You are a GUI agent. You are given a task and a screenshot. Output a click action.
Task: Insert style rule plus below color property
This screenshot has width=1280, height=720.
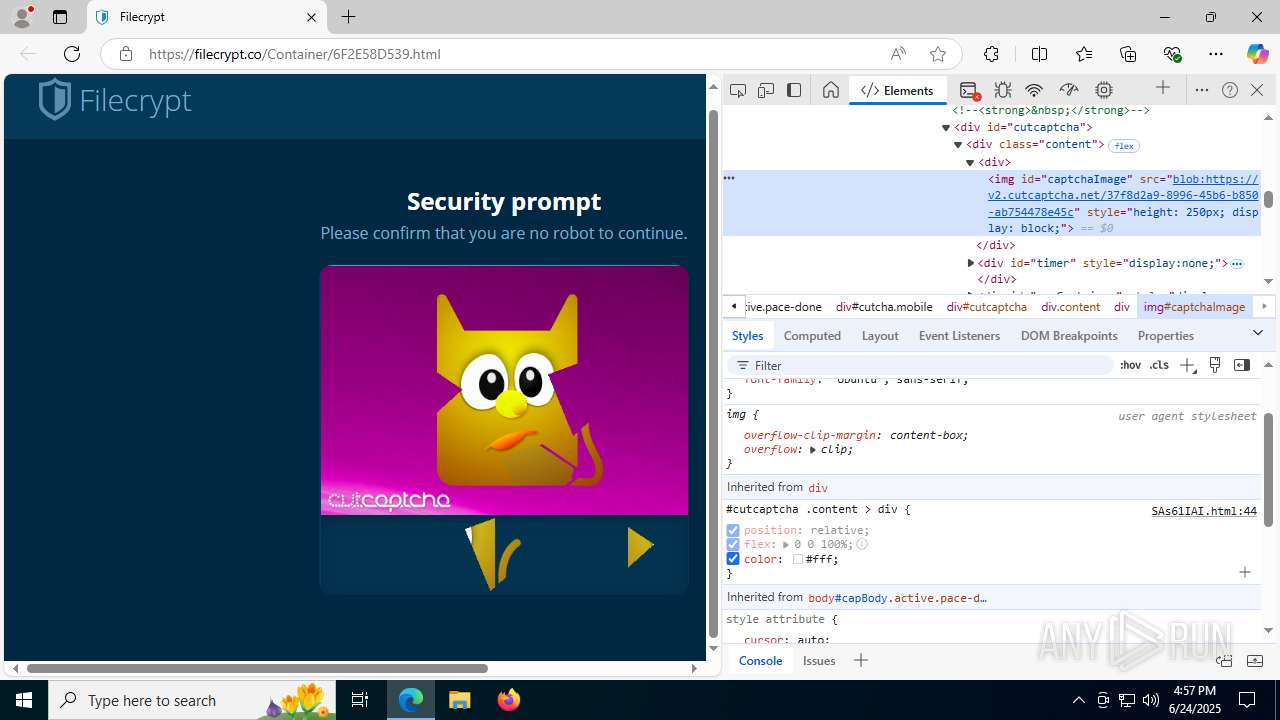tap(1245, 572)
